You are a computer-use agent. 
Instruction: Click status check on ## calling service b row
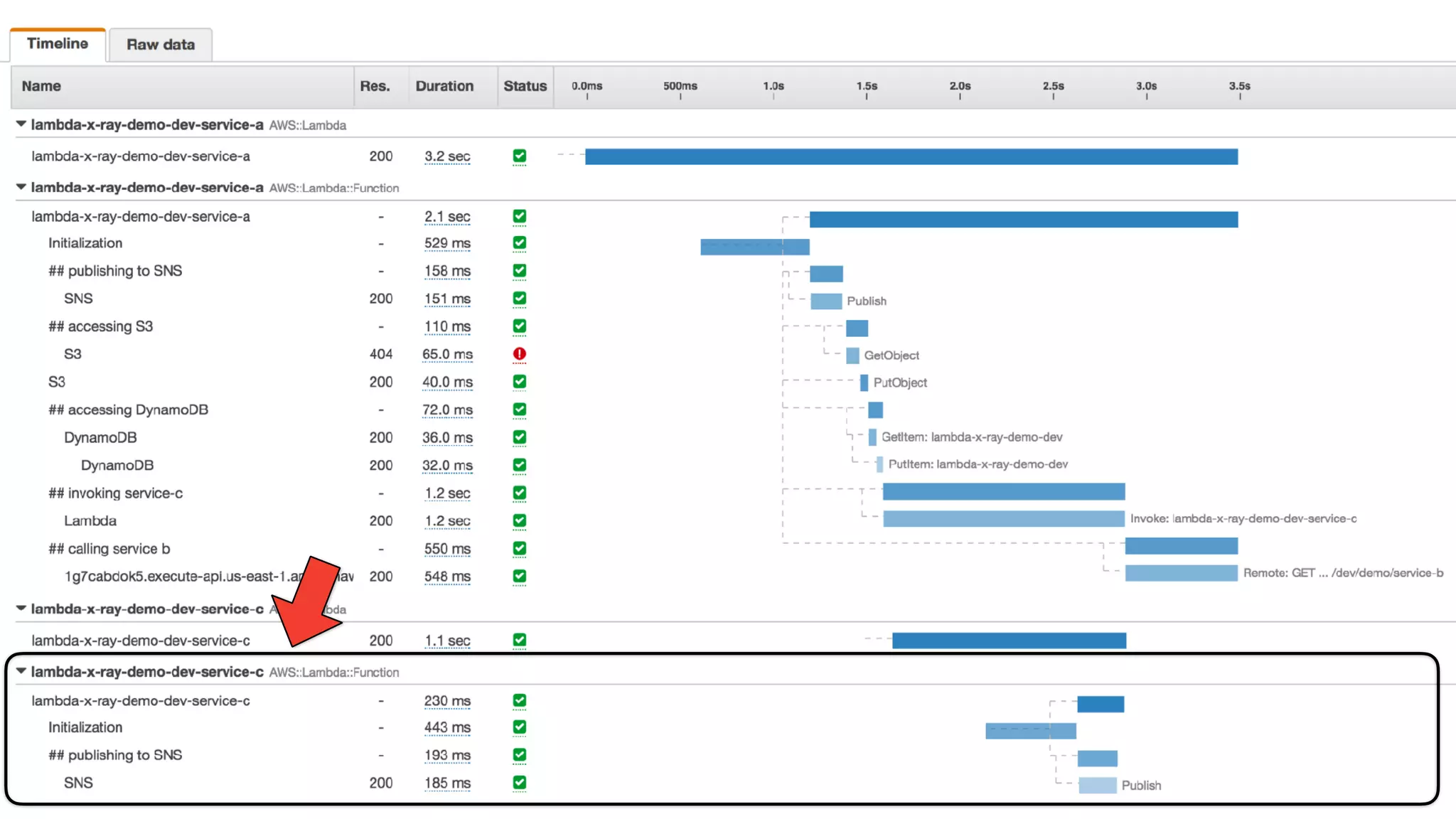pos(520,548)
